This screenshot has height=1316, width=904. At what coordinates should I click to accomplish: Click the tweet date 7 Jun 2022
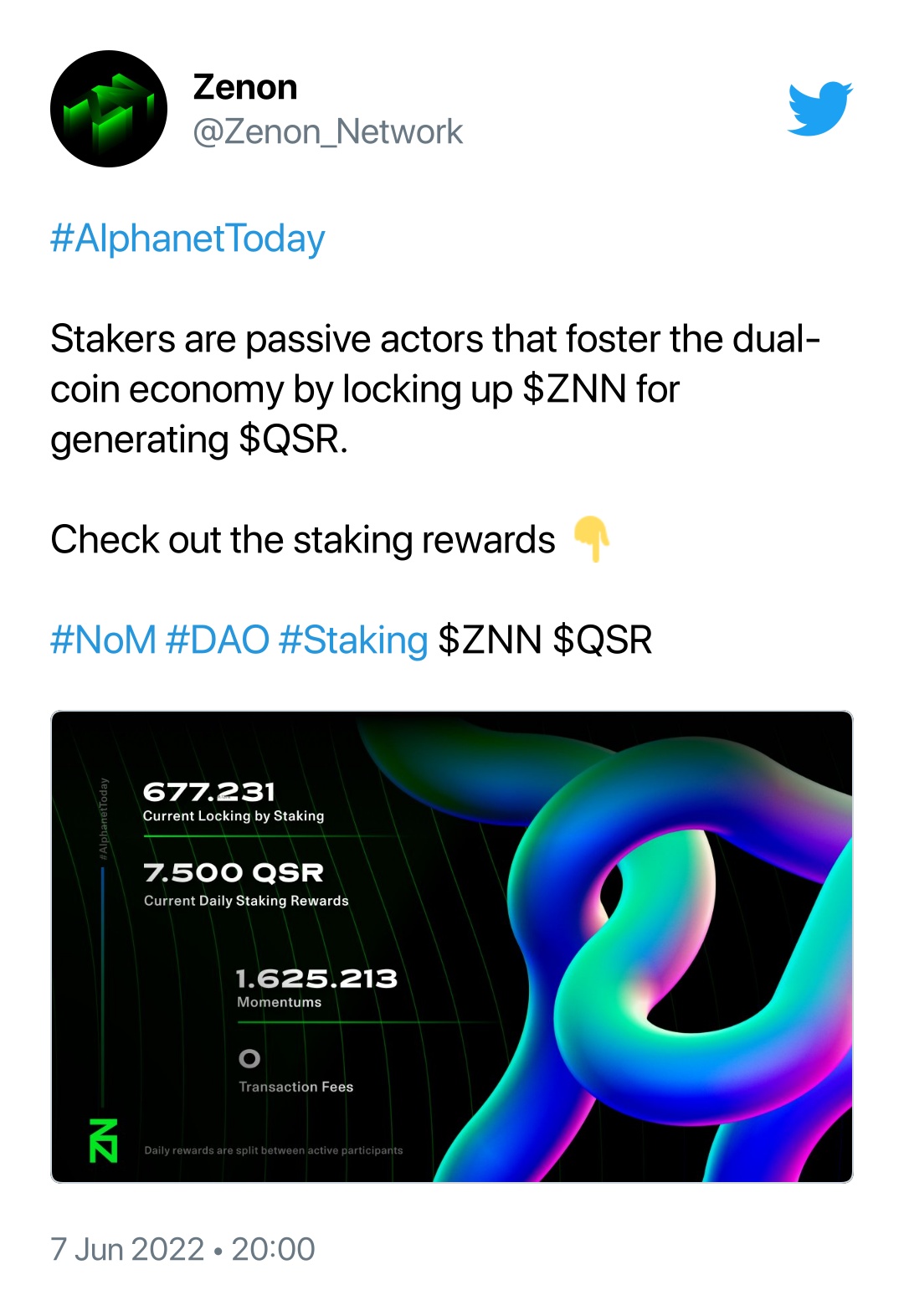(x=127, y=1249)
